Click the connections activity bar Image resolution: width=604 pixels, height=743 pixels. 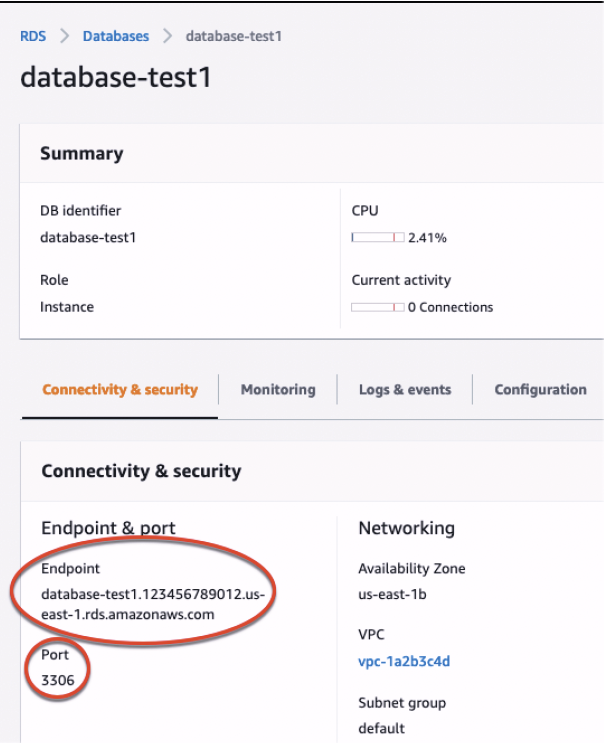point(378,308)
